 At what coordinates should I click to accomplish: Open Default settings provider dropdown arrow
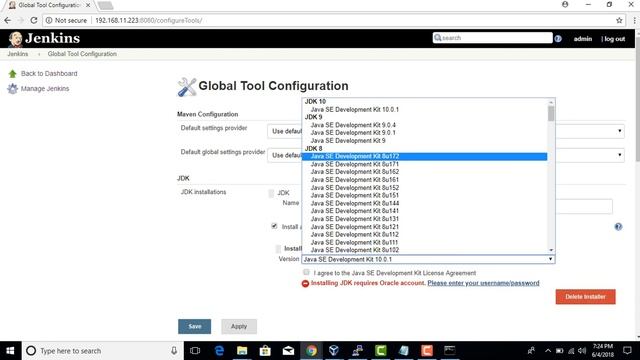pyautogui.click(x=620, y=131)
